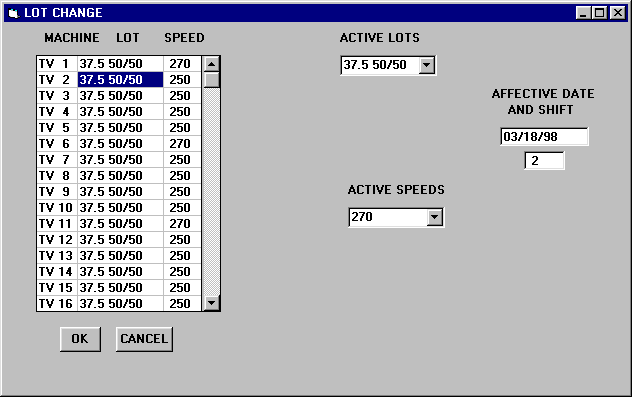Select lot cell in TV 8 row

(x=121, y=176)
